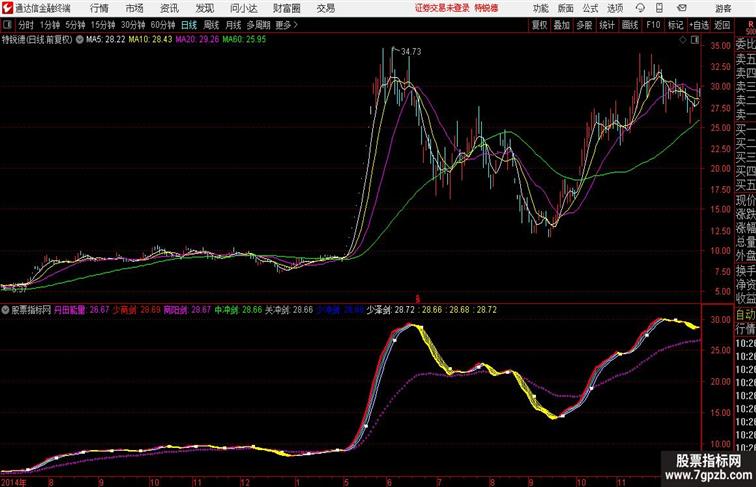Open the 行情 menu
Screen dimensions: 756x487
click(99, 8)
